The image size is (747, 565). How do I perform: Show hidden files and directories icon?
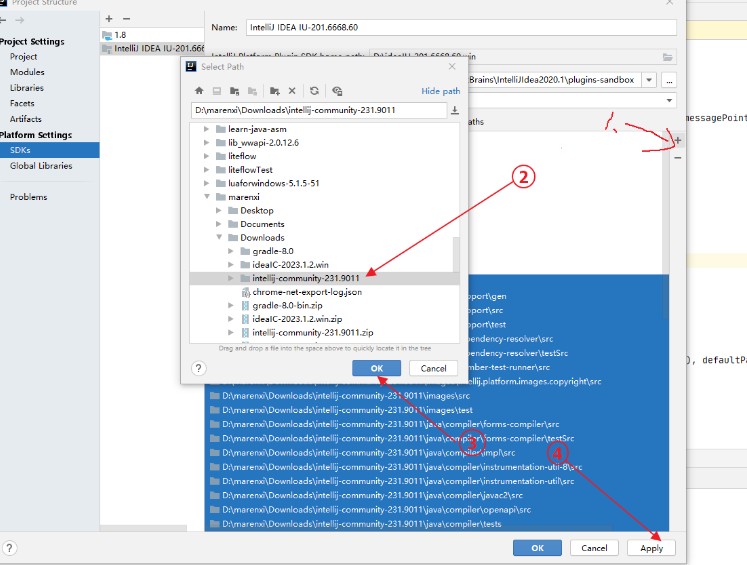tap(337, 91)
